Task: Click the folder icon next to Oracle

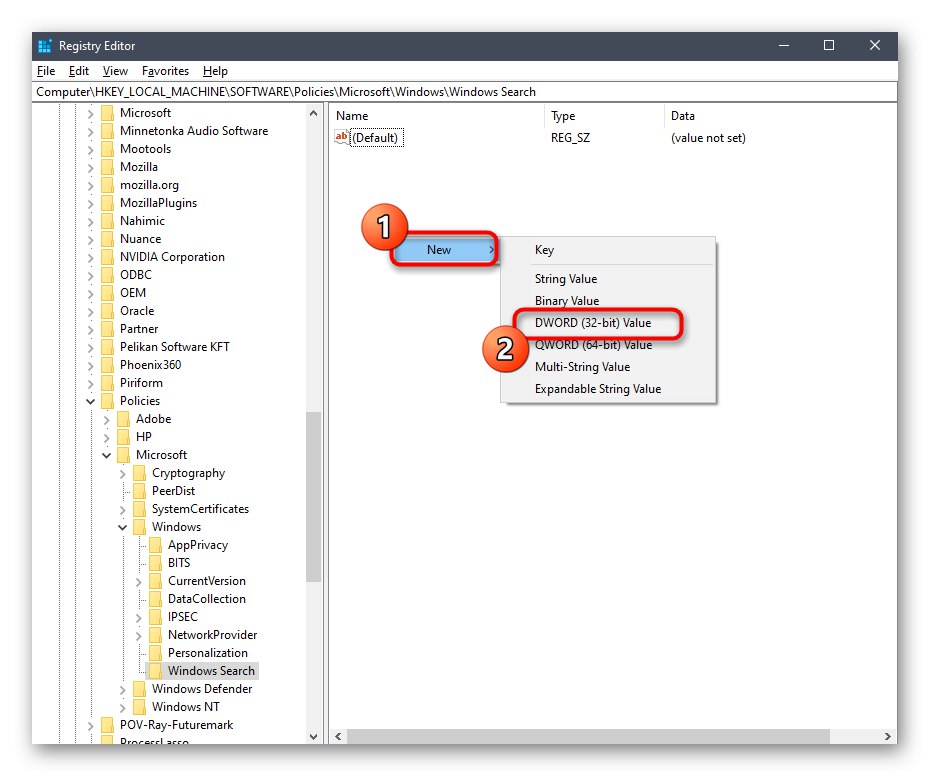Action: pyautogui.click(x=107, y=311)
